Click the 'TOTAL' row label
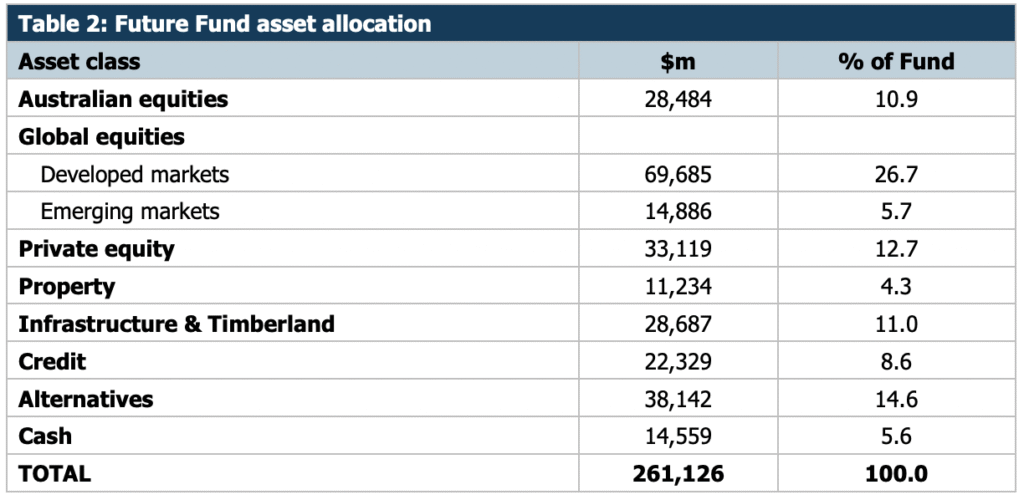 tap(54, 474)
